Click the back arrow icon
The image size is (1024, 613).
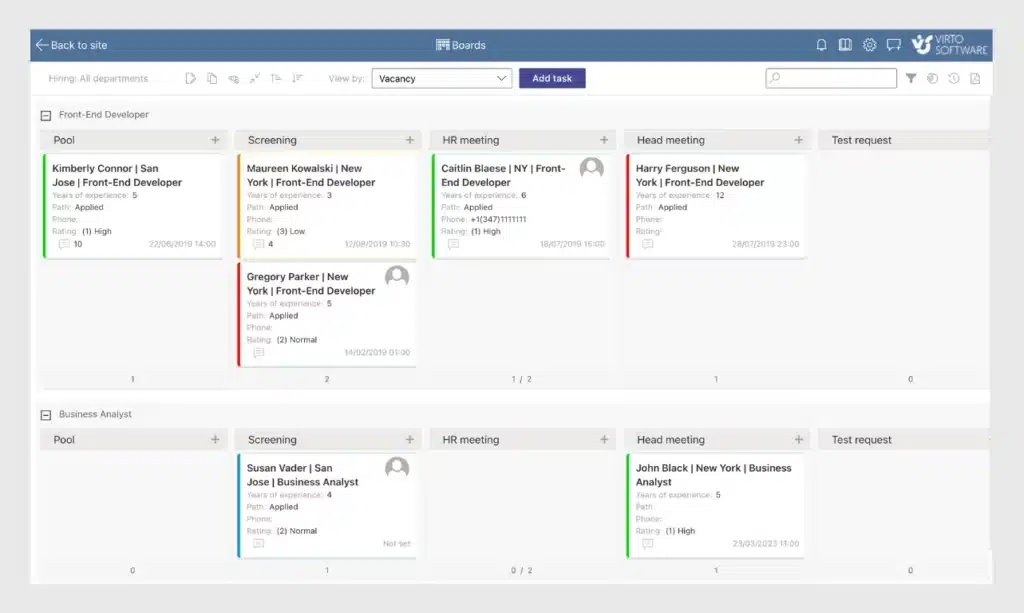42,45
